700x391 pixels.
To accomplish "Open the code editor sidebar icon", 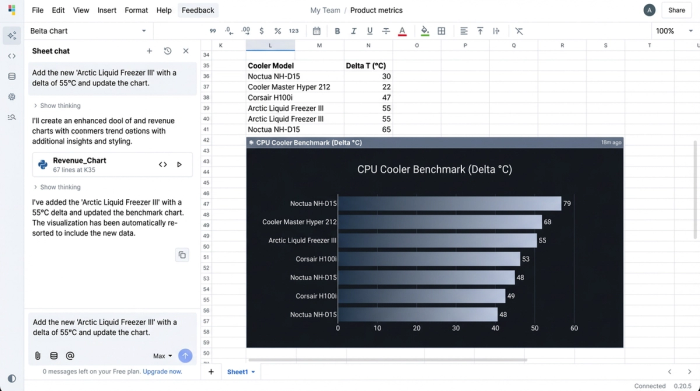I will pyautogui.click(x=12, y=56).
